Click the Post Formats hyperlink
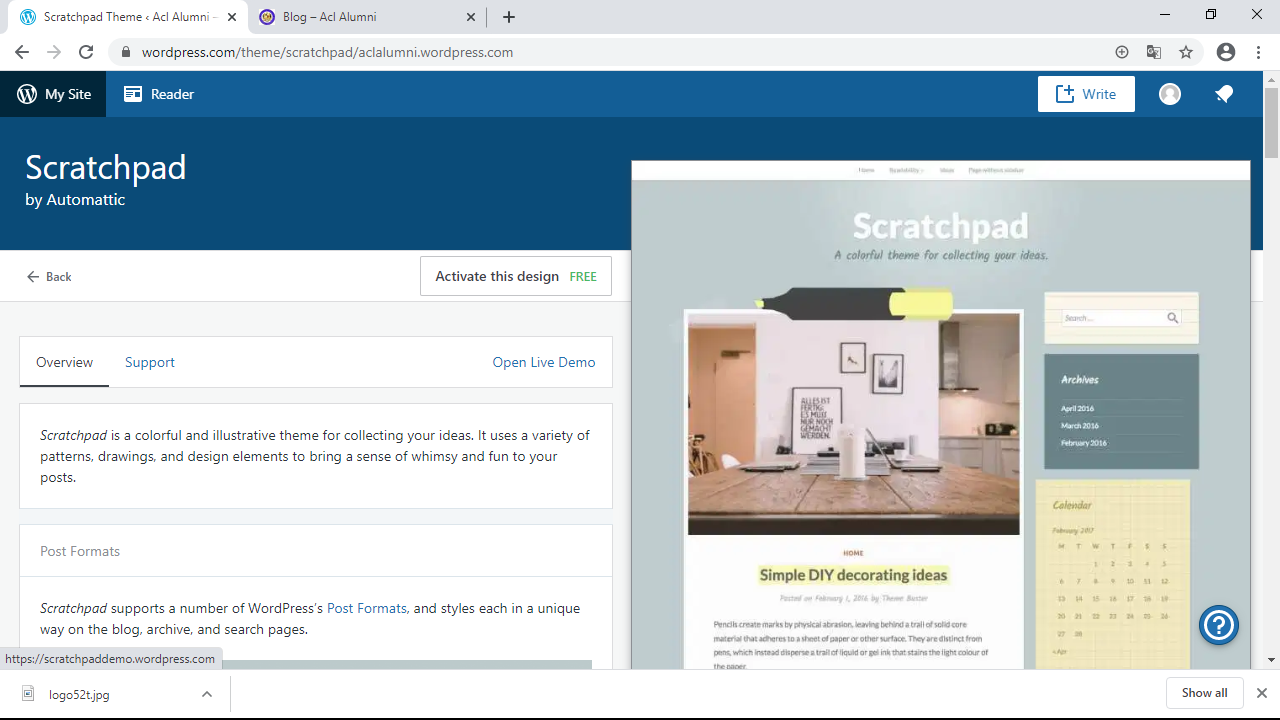The width and height of the screenshot is (1280, 720). click(367, 608)
